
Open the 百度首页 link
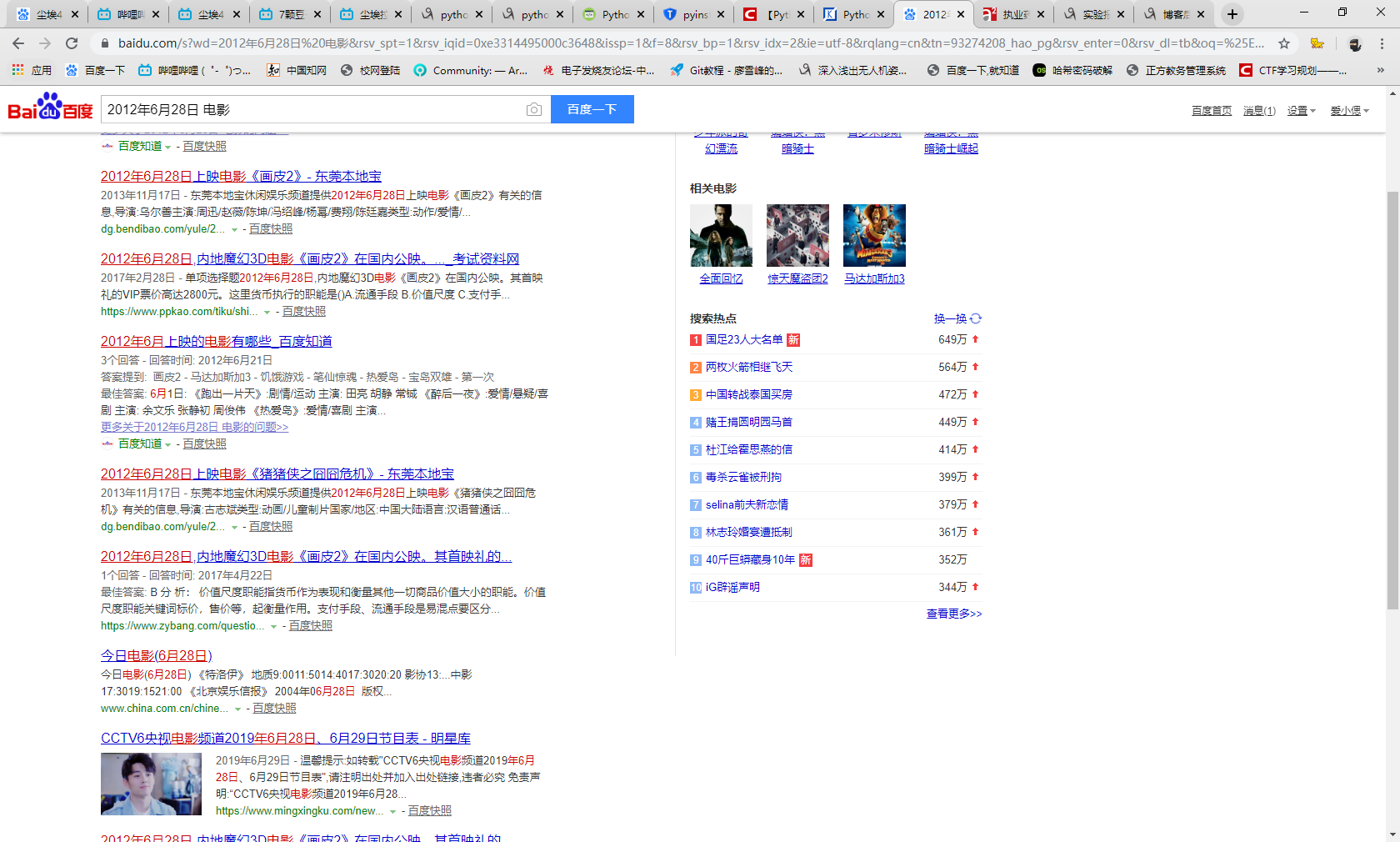click(x=1211, y=111)
